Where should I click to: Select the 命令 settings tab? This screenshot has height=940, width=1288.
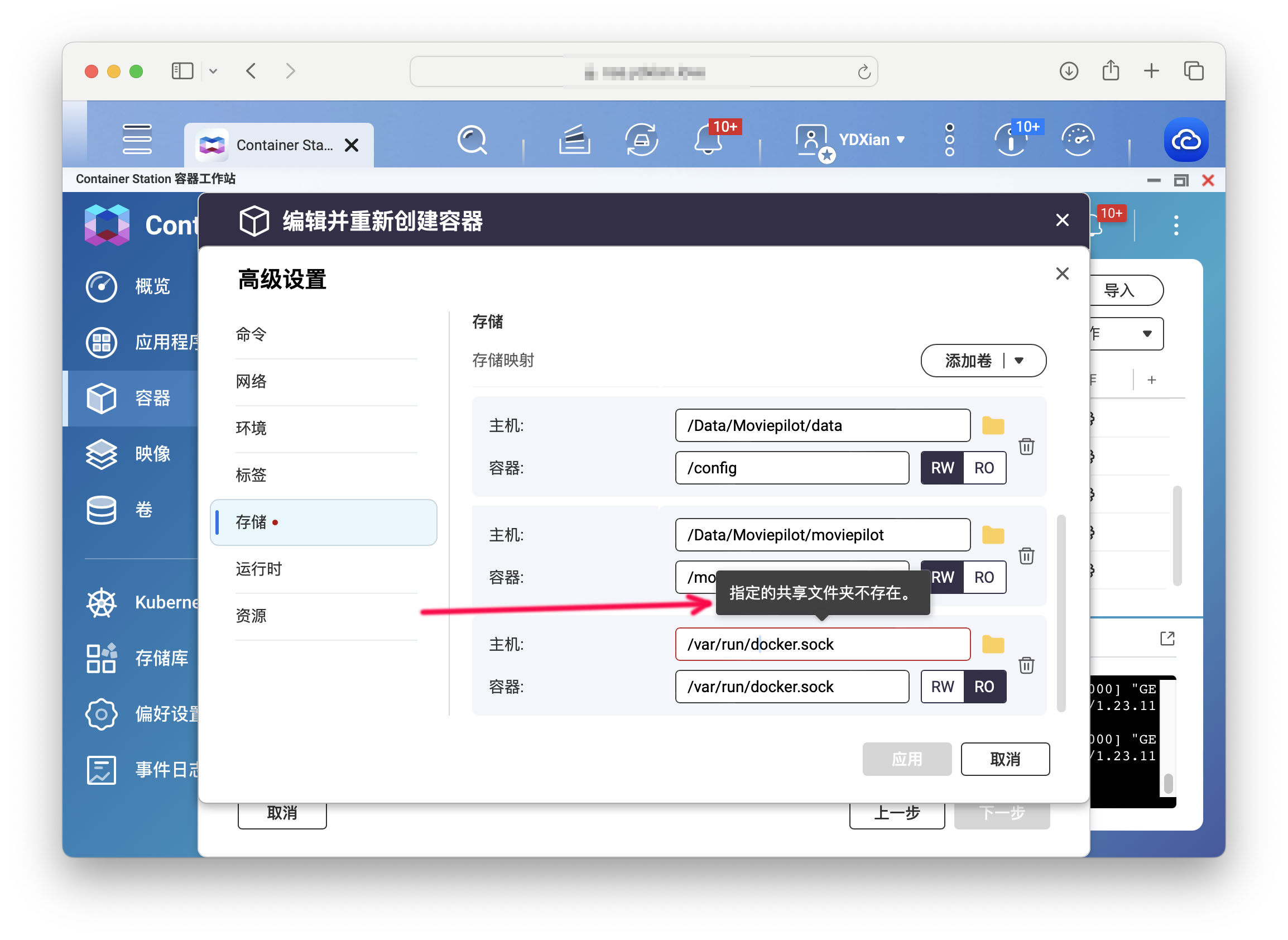coord(326,334)
